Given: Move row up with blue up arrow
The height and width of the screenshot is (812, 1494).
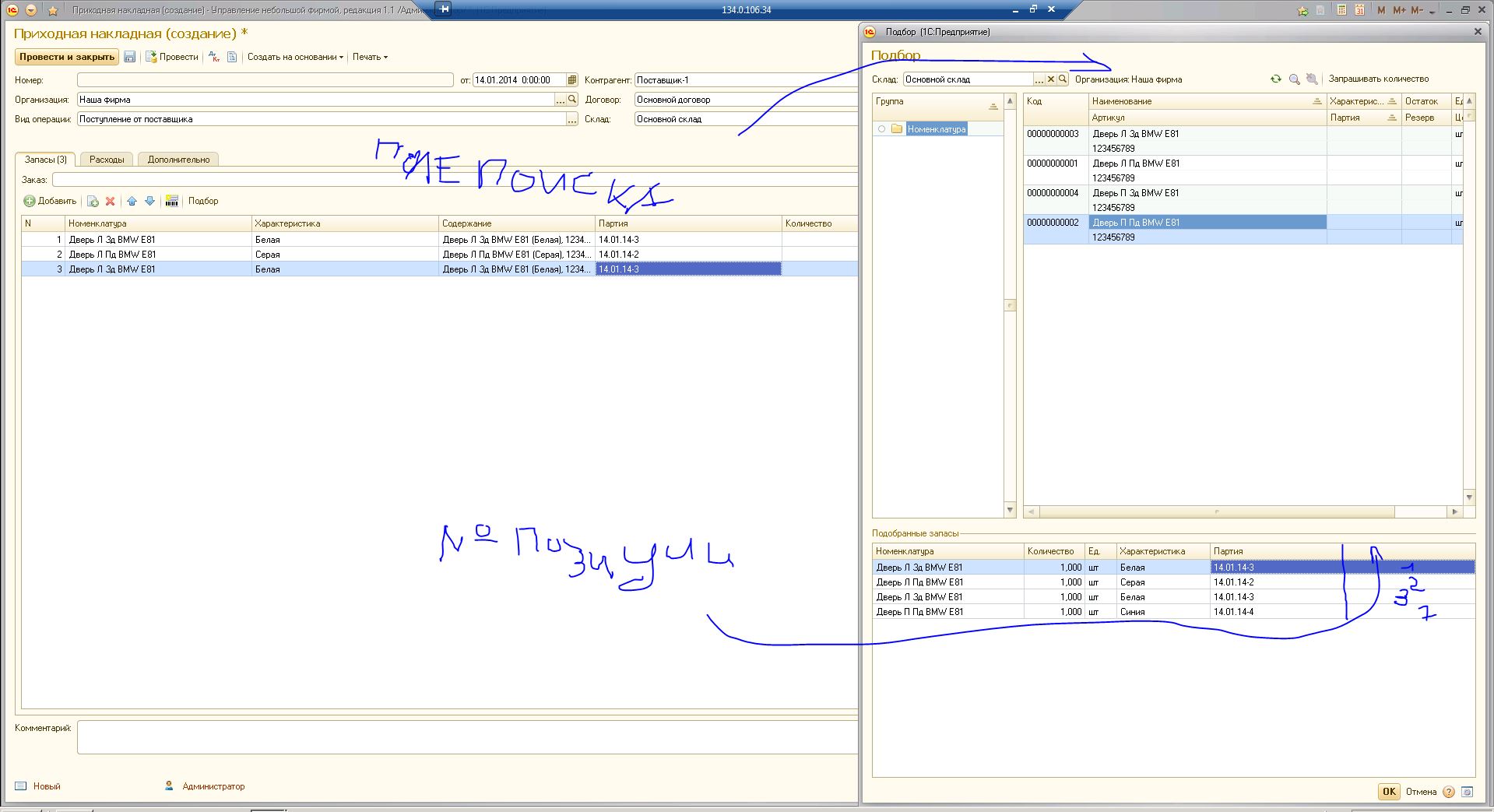Looking at the screenshot, I should (132, 201).
